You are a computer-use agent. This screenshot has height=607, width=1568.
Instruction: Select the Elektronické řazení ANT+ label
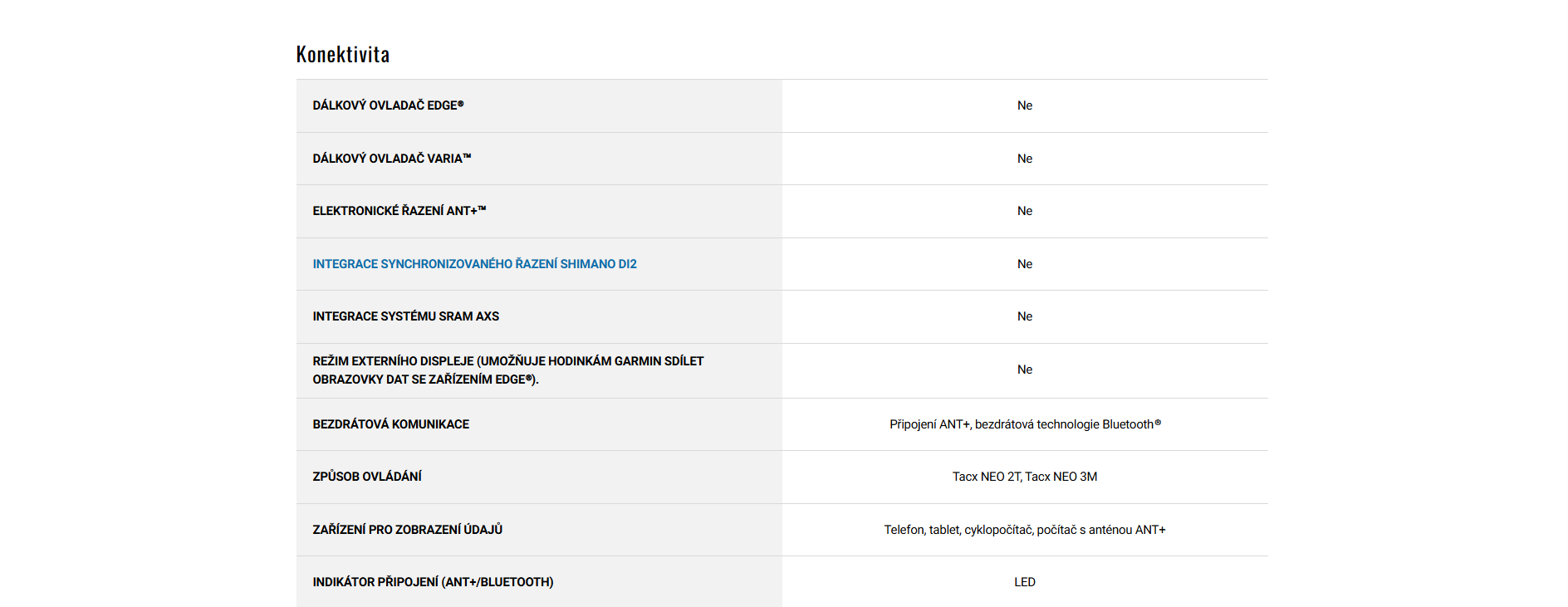(x=399, y=211)
